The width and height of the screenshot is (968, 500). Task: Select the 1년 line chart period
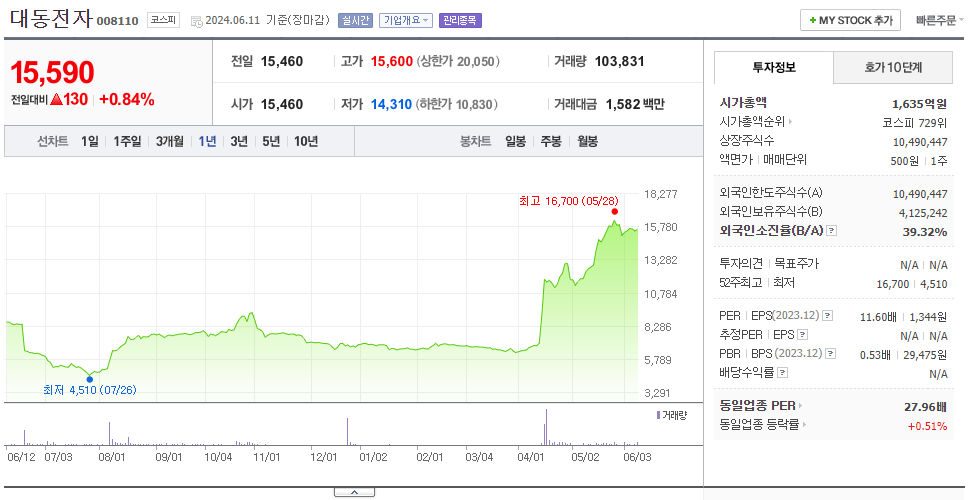(x=207, y=141)
